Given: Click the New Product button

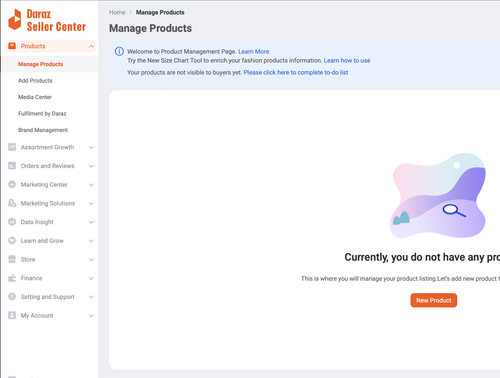Looking at the screenshot, I should click(x=433, y=300).
